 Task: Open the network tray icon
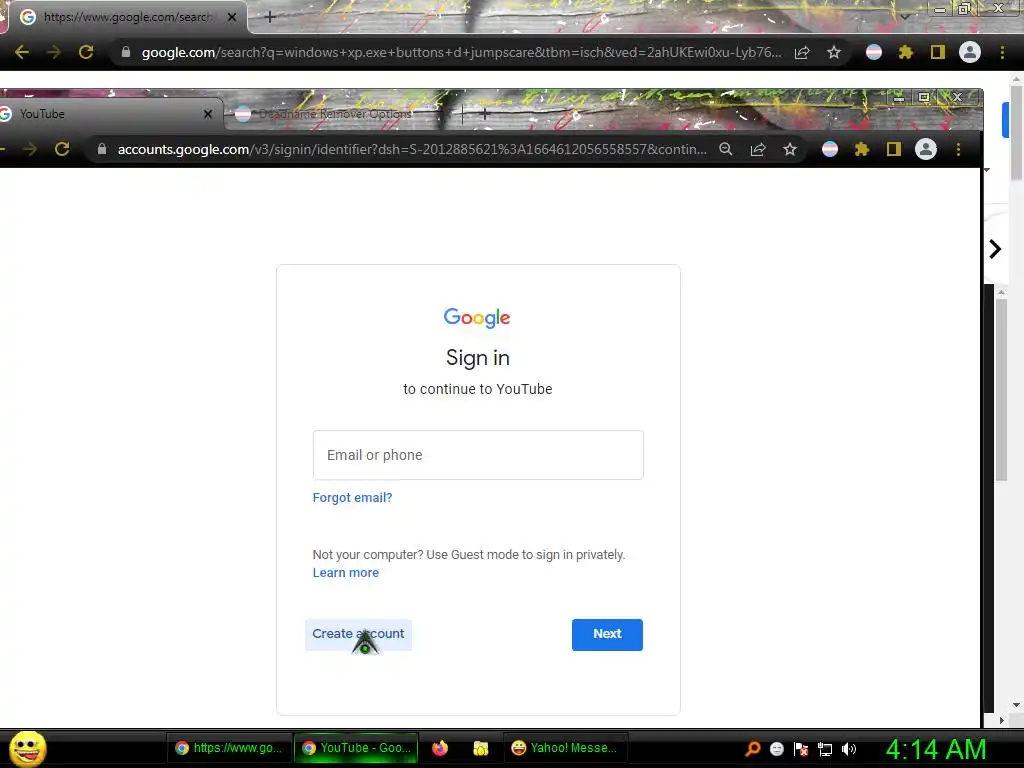(x=825, y=750)
